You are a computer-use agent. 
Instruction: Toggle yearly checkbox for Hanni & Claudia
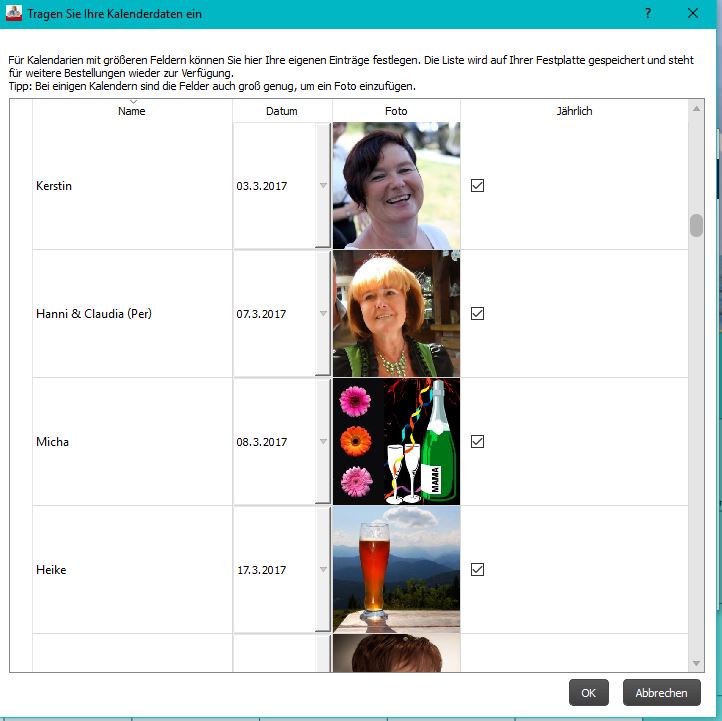(477, 314)
